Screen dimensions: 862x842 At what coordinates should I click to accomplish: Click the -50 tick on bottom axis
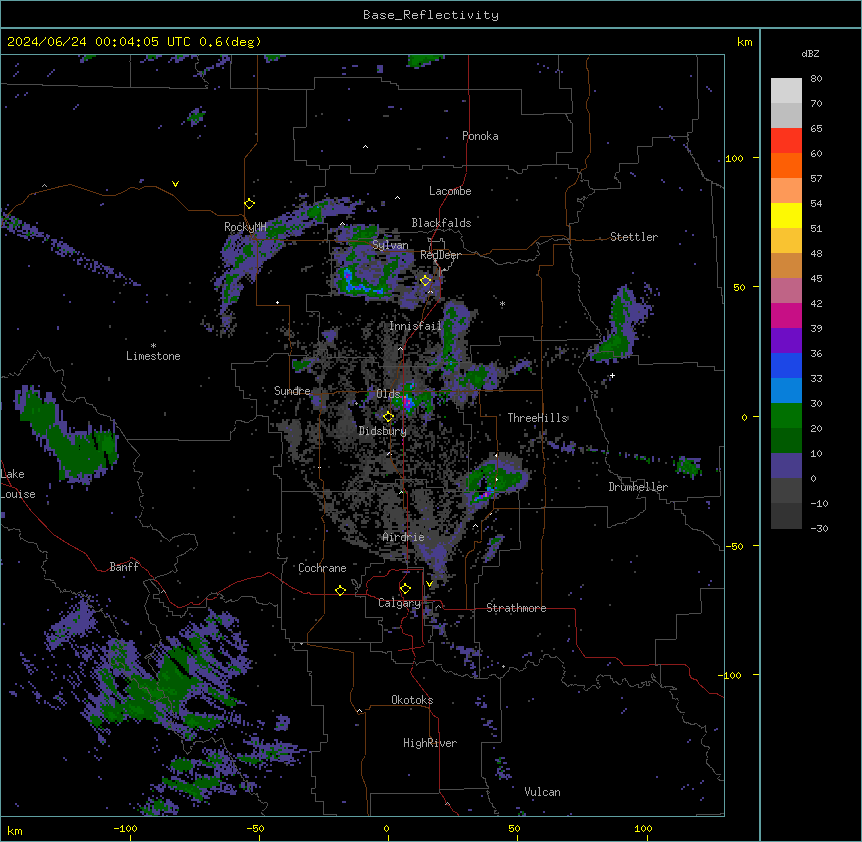255,829
